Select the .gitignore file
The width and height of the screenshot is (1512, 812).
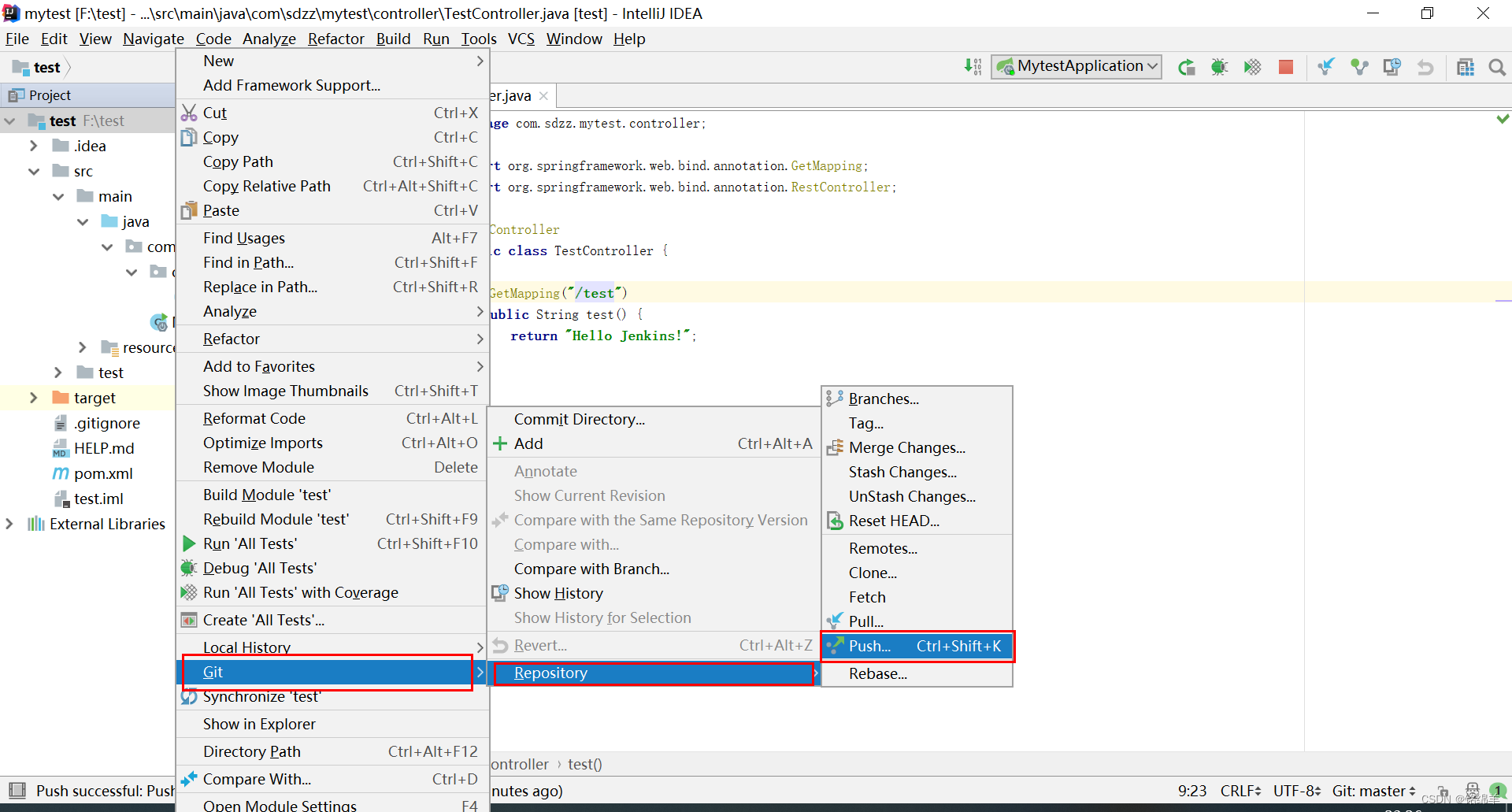coord(96,423)
